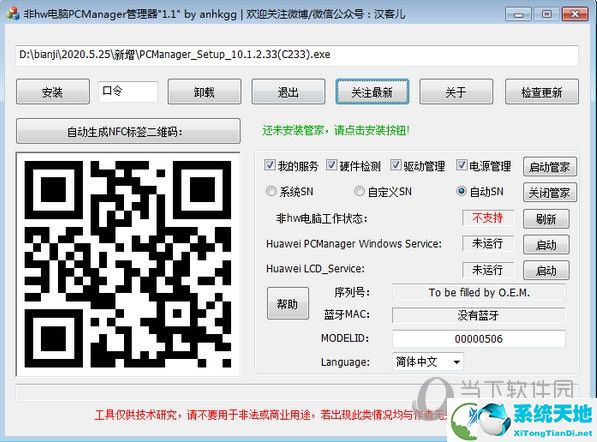This screenshot has height=442, width=597.
Task: Open the Language dropdown
Action: [x=428, y=362]
